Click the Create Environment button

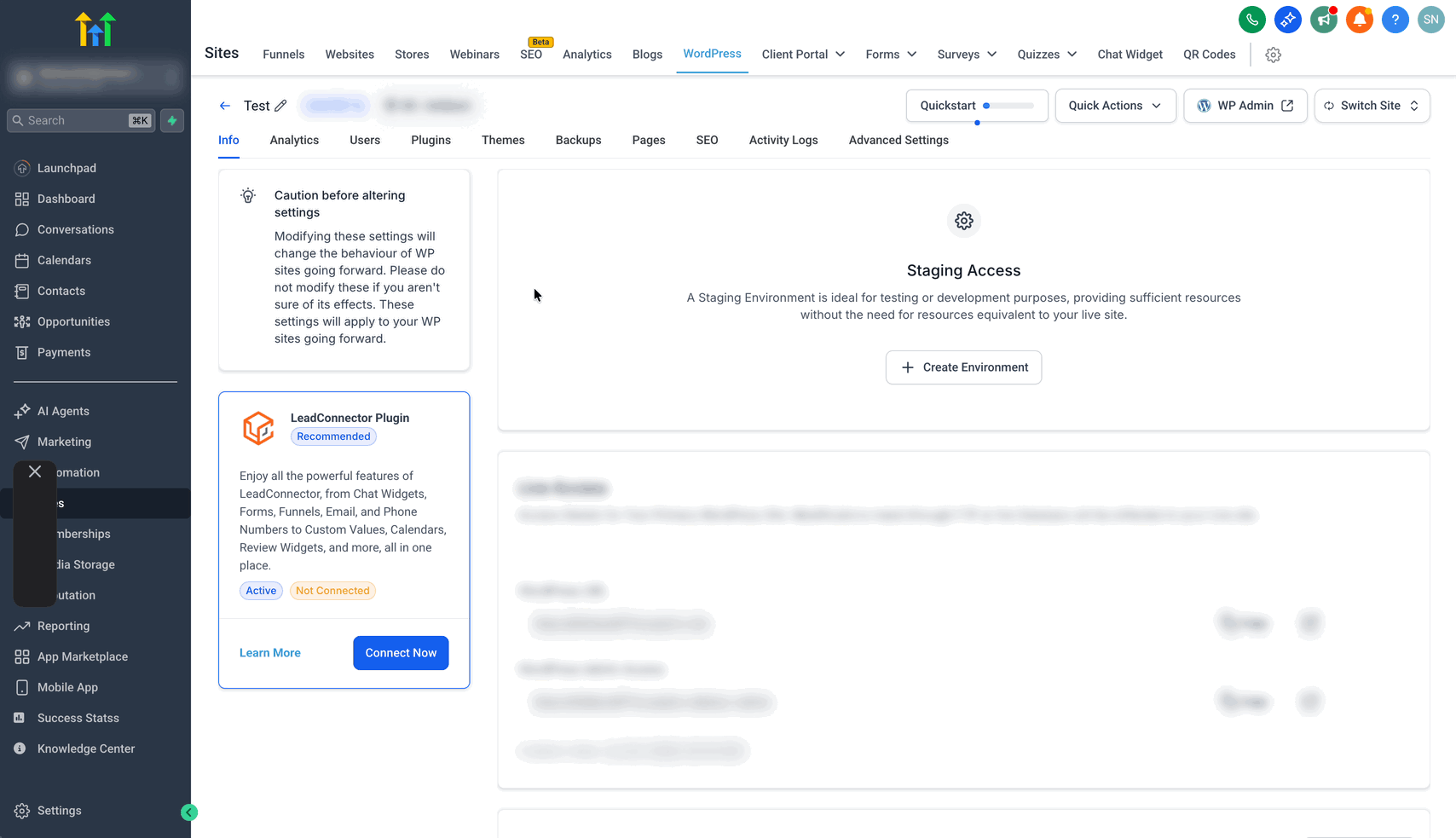[x=963, y=367]
